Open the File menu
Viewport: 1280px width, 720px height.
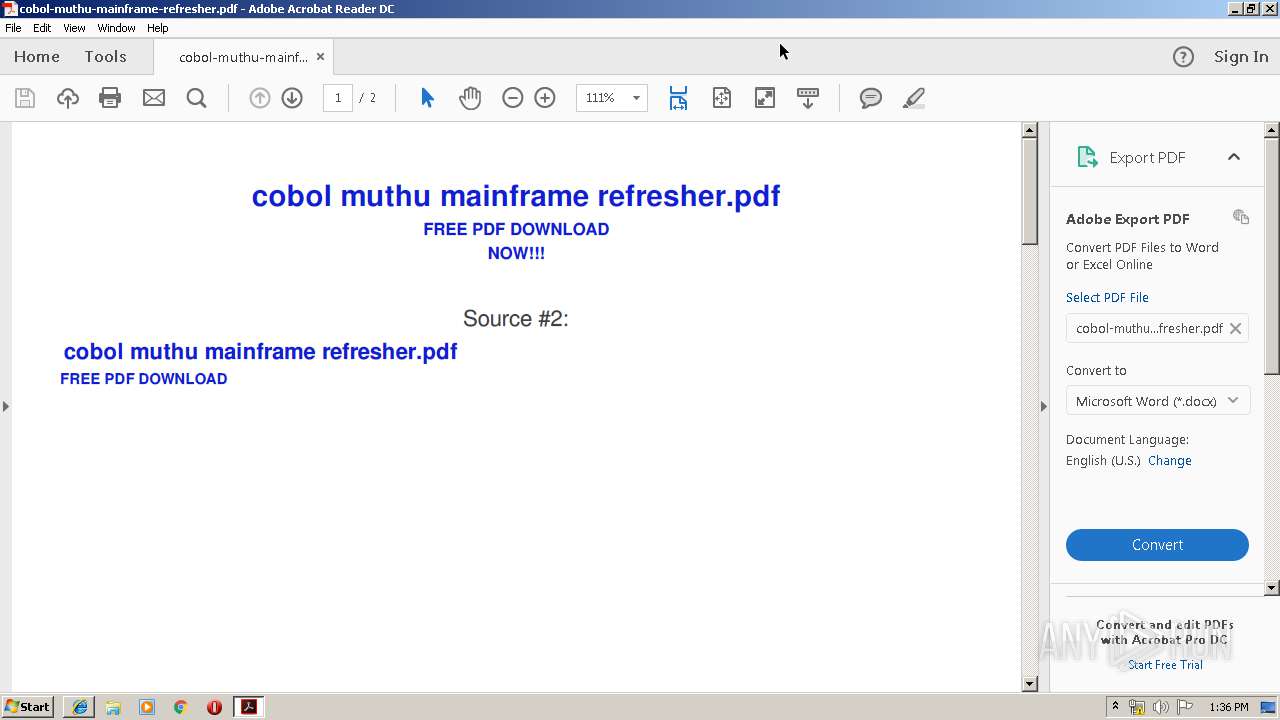point(13,28)
